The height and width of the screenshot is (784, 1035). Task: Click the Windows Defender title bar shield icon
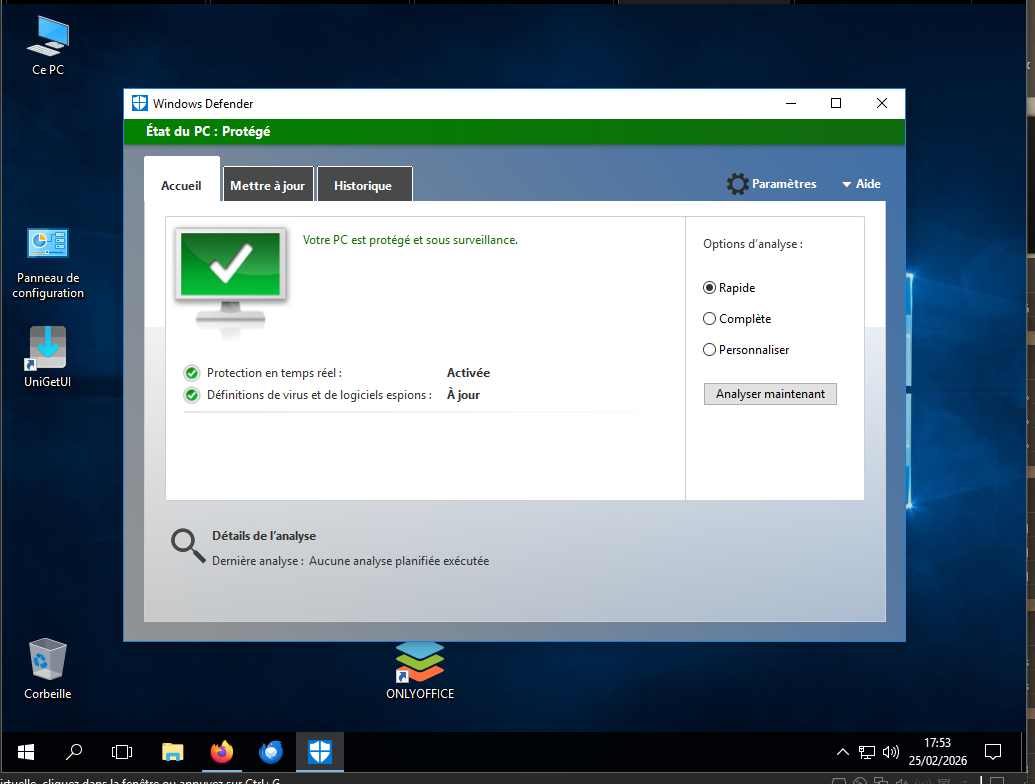tap(139, 104)
